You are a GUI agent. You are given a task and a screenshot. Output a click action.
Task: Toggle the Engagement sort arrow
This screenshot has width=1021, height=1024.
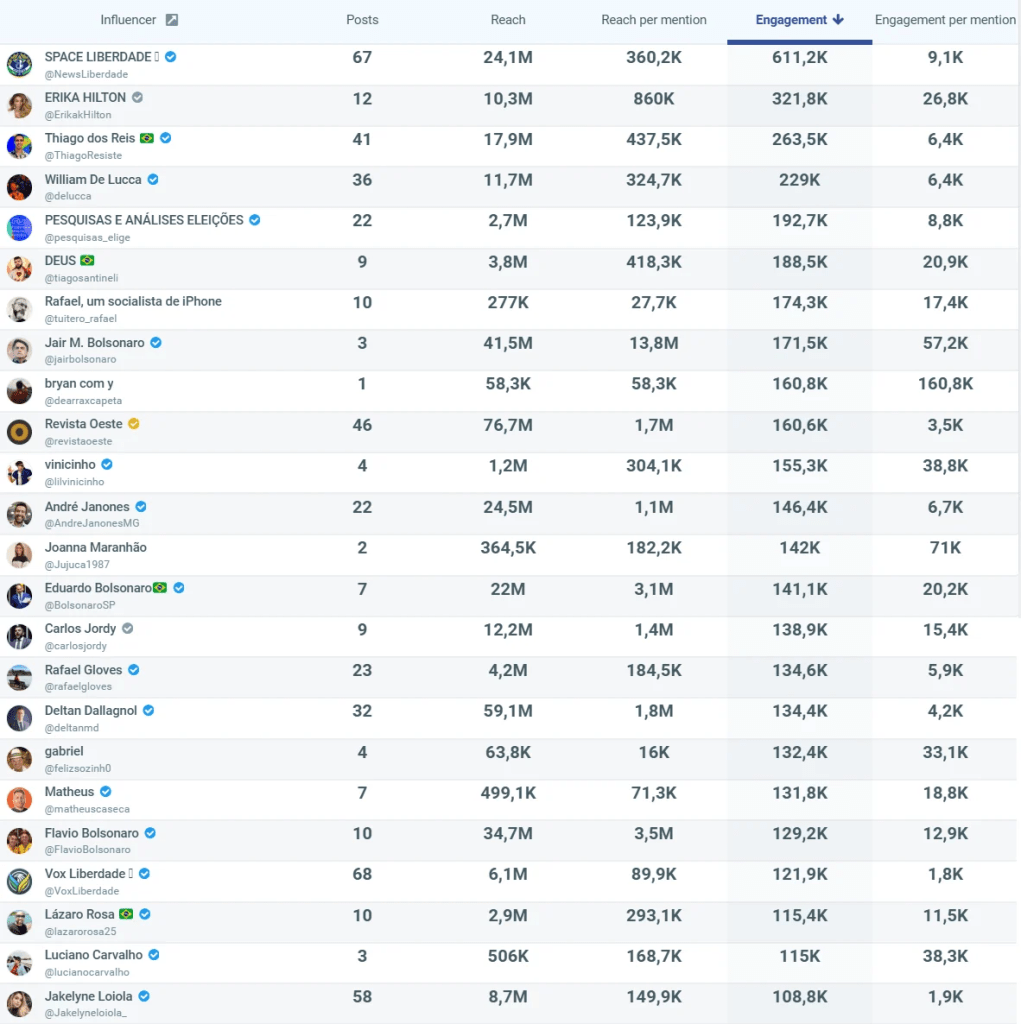tap(838, 20)
